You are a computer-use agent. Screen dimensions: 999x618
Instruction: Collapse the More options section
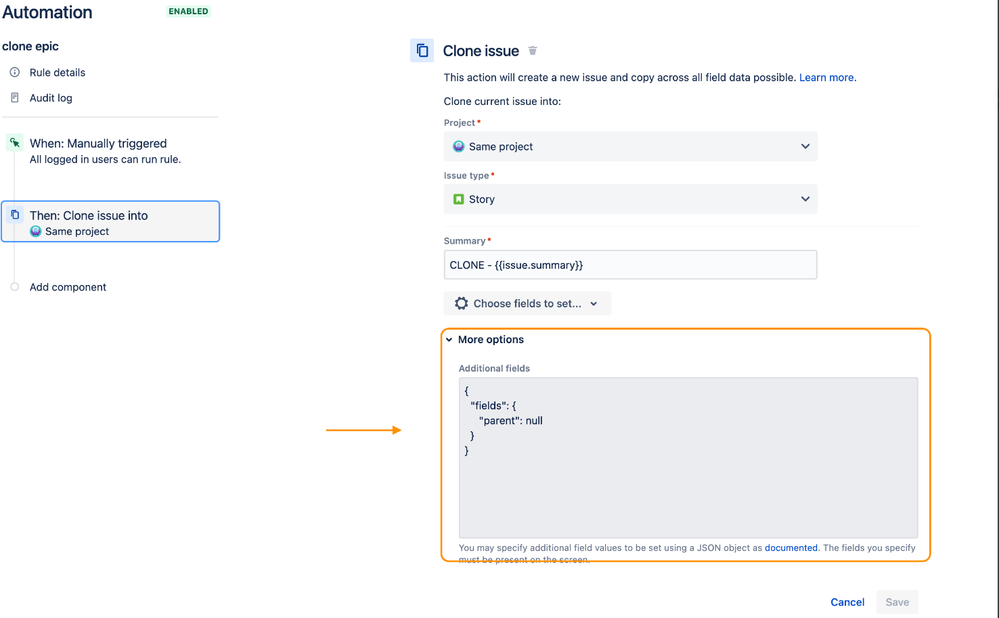(x=485, y=340)
